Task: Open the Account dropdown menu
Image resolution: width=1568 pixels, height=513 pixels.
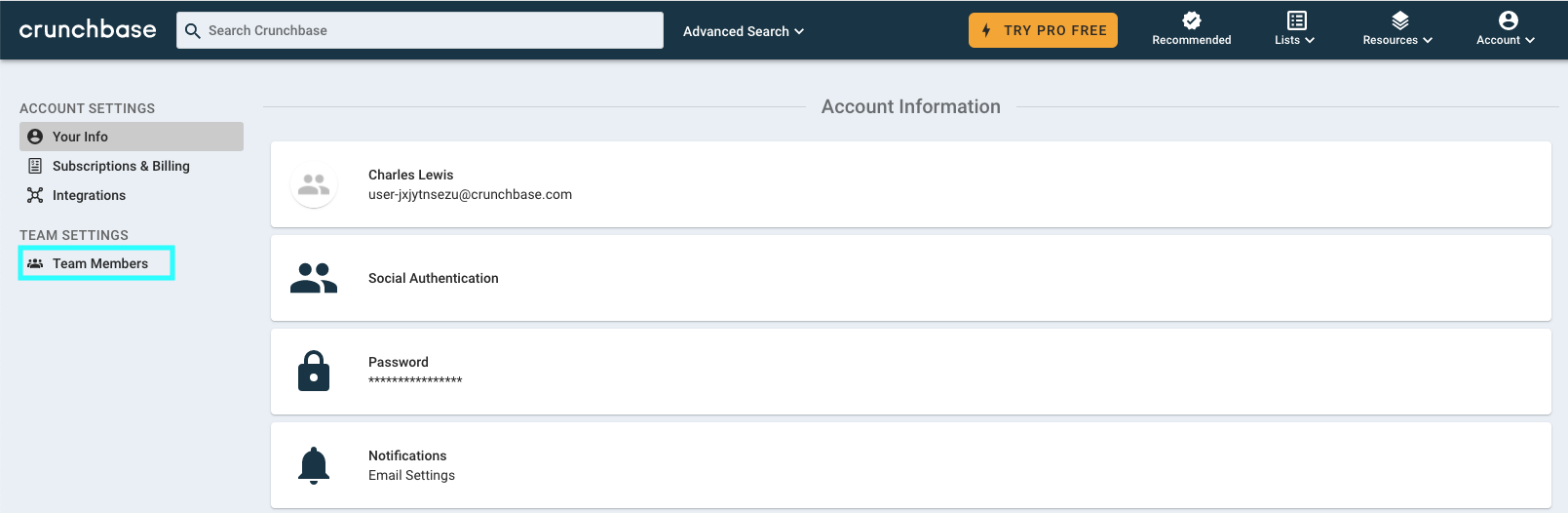Action: click(x=1506, y=40)
